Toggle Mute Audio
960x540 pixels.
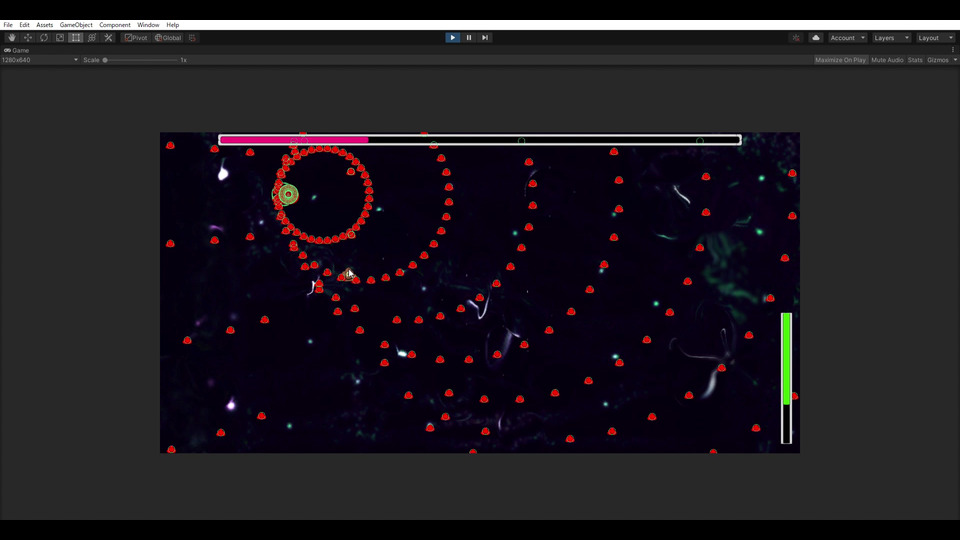(x=887, y=60)
